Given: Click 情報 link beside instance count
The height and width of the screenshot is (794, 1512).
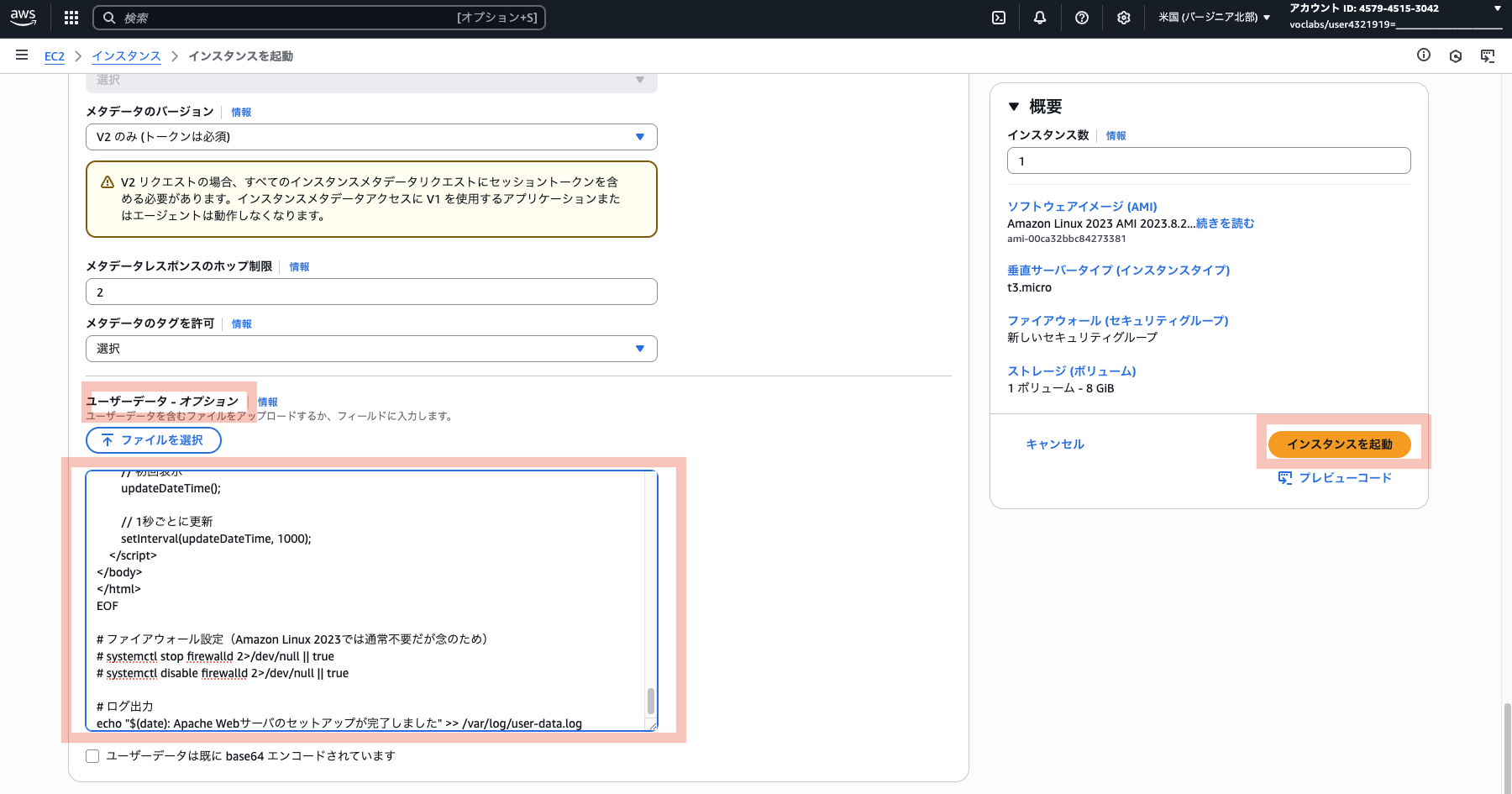Looking at the screenshot, I should pos(1116,136).
